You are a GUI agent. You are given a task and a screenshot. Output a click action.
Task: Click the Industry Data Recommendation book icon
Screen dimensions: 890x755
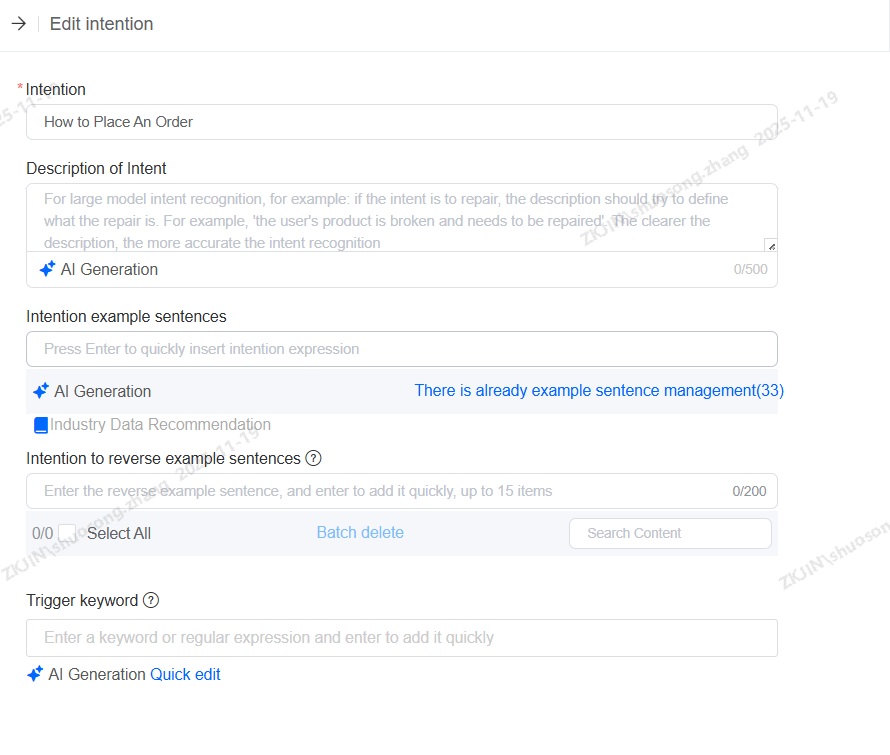41,425
